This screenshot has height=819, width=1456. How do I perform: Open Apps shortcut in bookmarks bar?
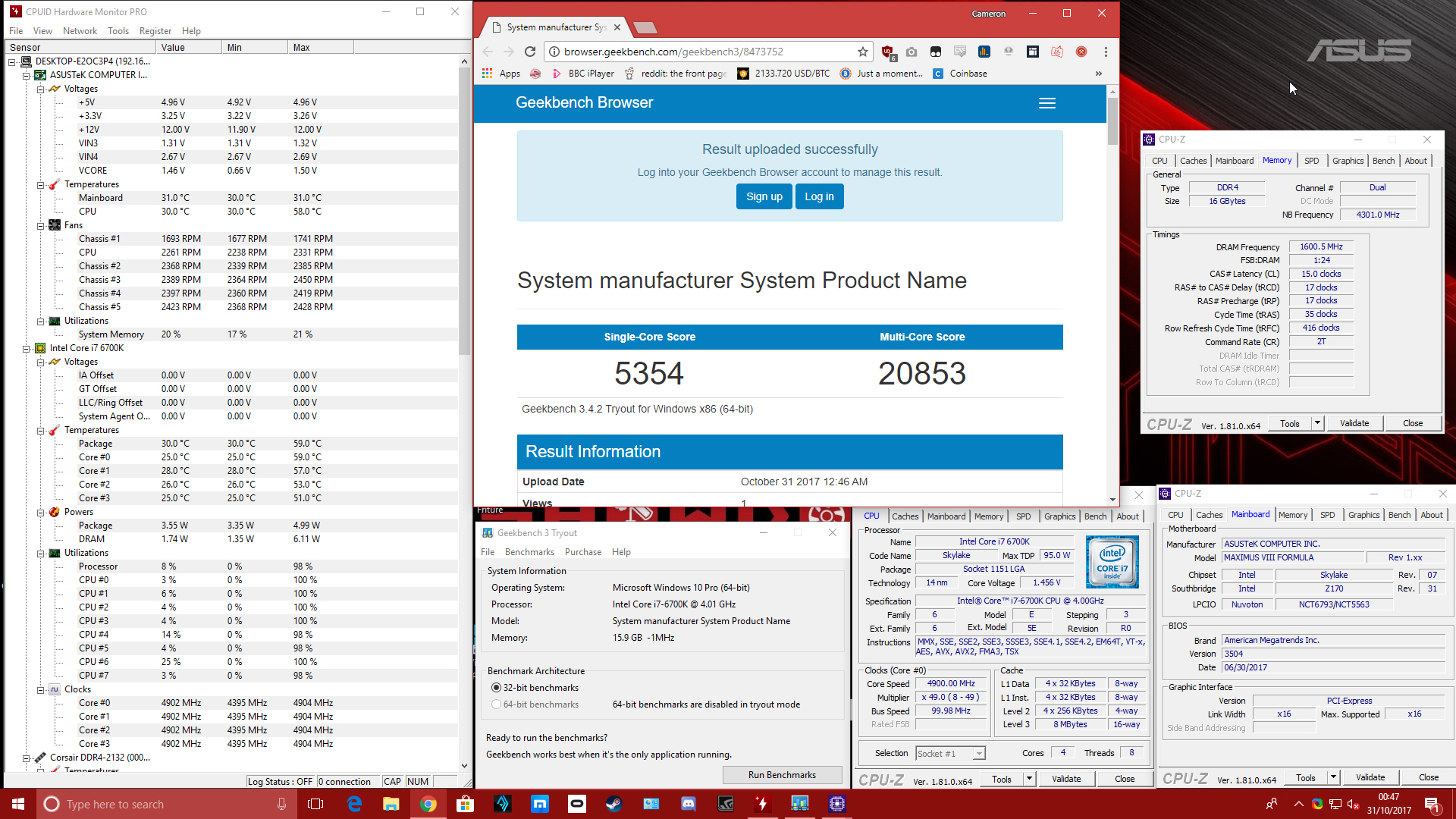(501, 74)
